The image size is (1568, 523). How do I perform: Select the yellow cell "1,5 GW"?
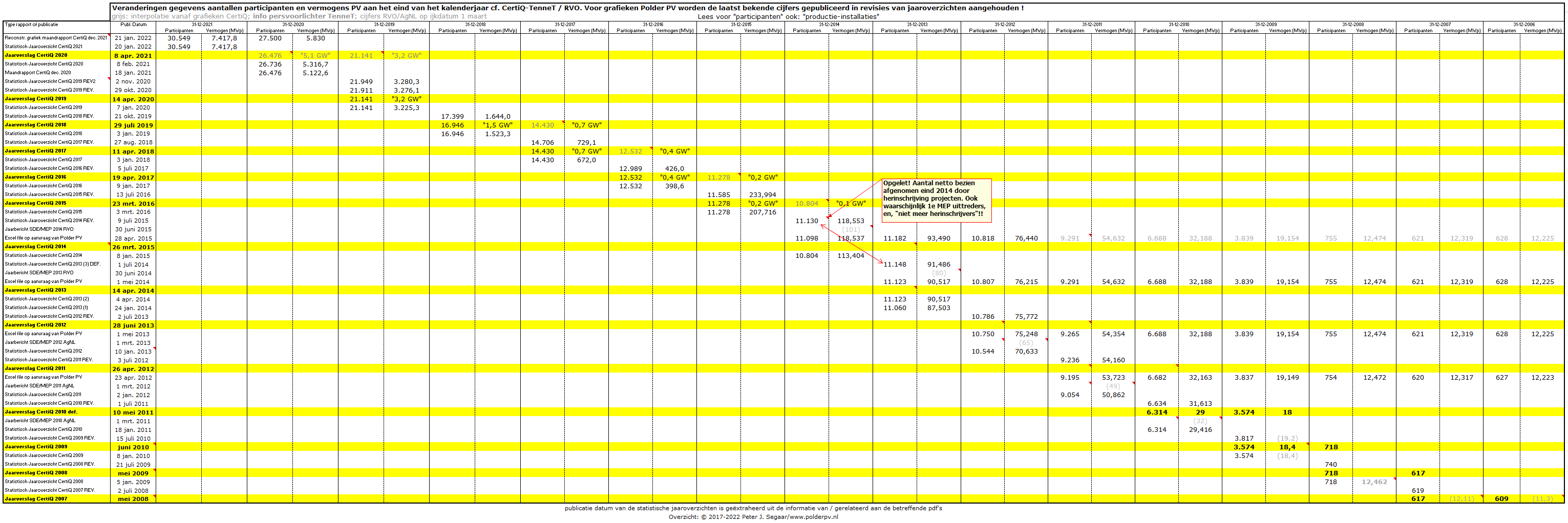[x=498, y=125]
